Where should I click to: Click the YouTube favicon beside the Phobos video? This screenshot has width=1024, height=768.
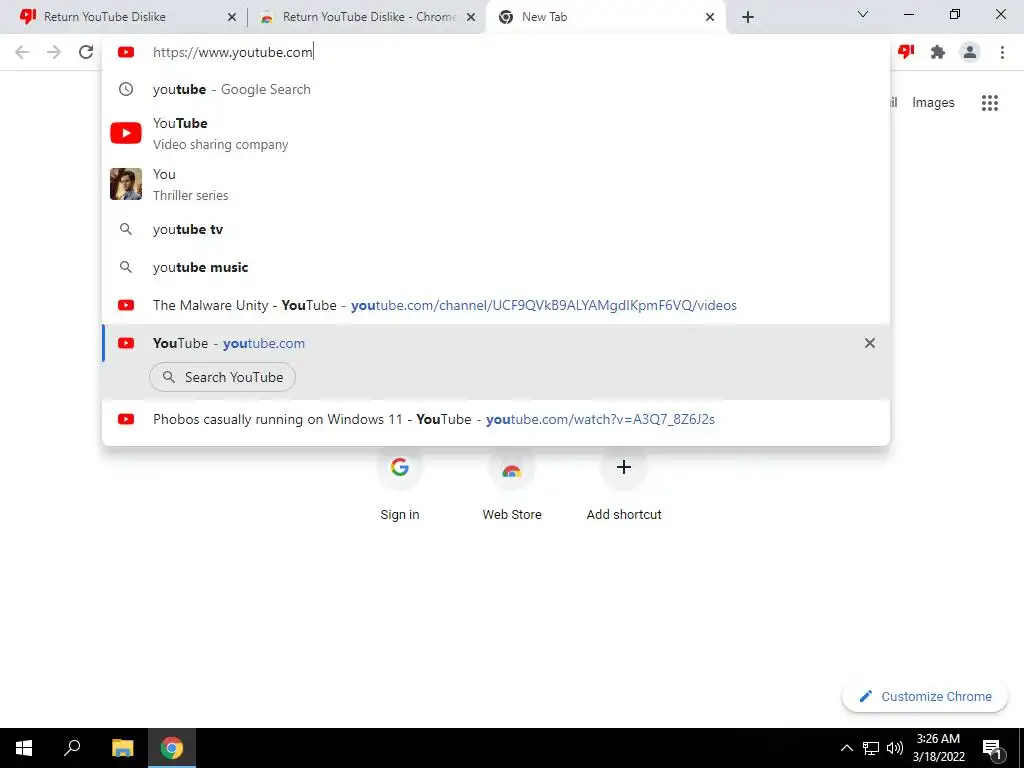point(126,419)
